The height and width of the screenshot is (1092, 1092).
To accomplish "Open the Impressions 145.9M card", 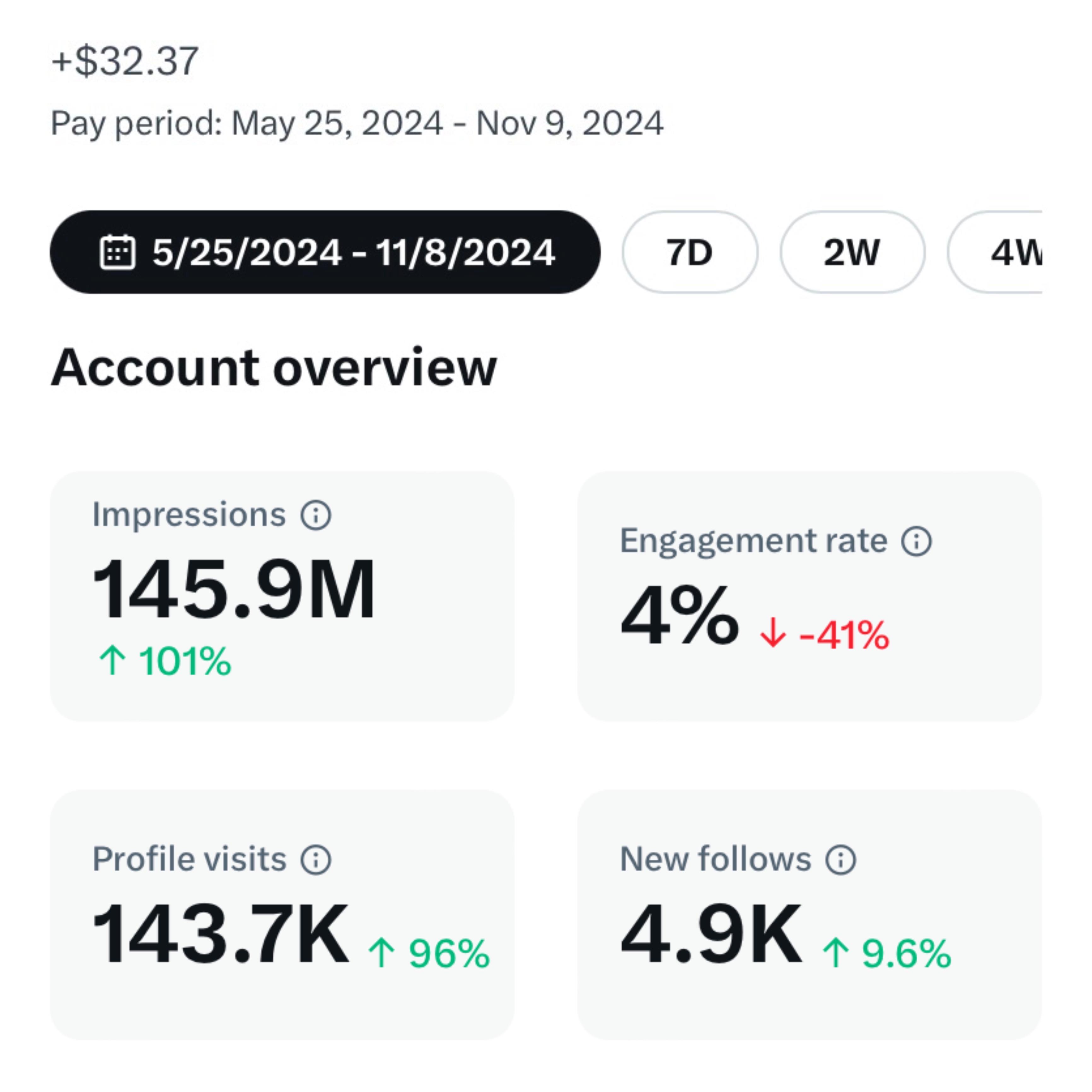I will point(282,596).
